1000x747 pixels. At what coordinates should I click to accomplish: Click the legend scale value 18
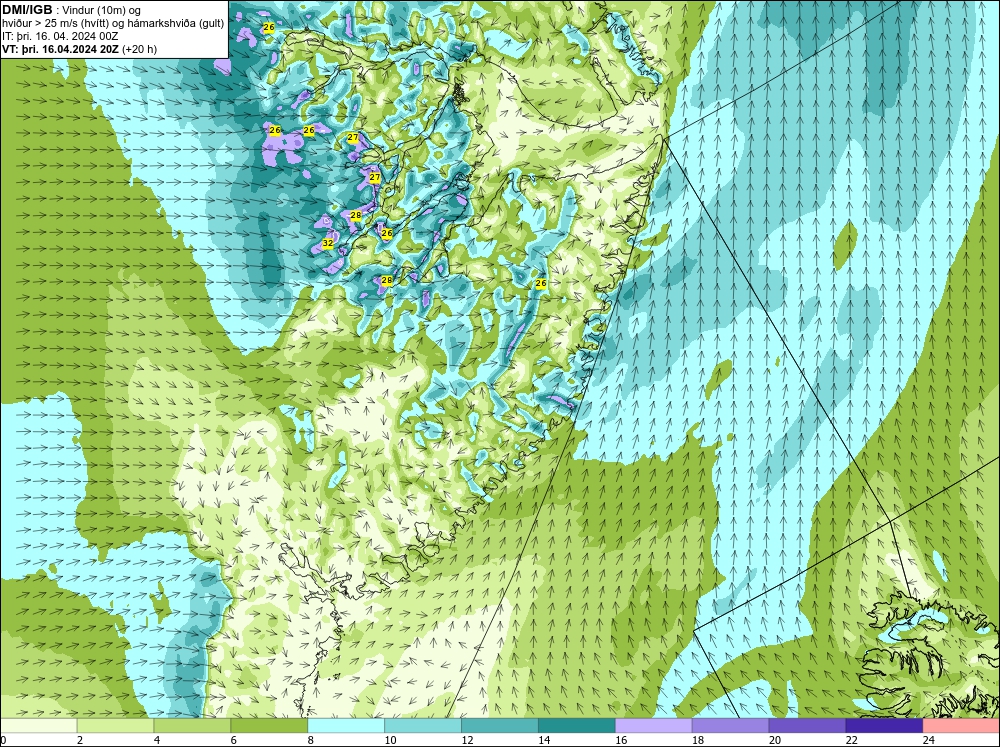pyautogui.click(x=698, y=740)
